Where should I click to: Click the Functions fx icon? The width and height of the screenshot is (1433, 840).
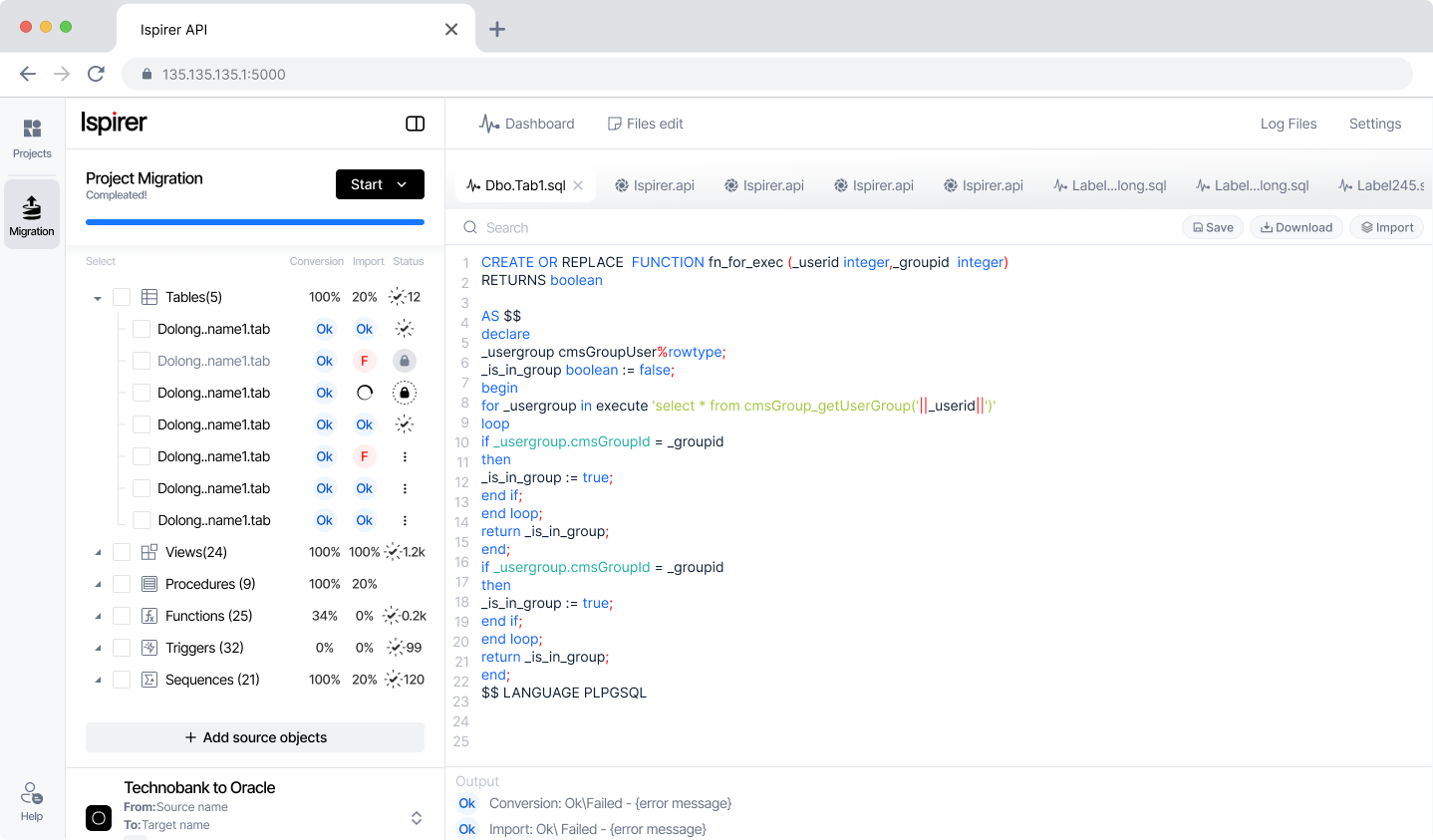tap(149, 616)
